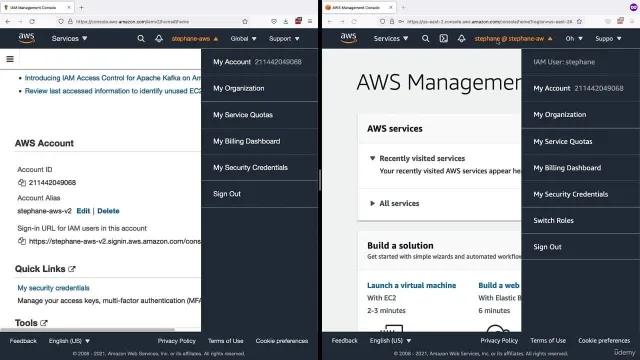Click search icon in right console

click(x=425, y=38)
